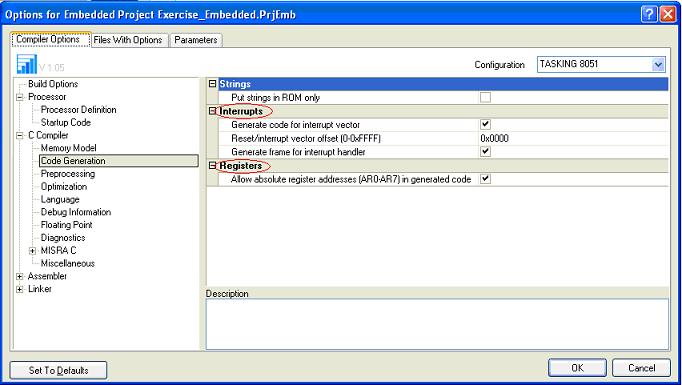Click the Cancel button
Image resolution: width=682 pixels, height=385 pixels.
pos(642,368)
